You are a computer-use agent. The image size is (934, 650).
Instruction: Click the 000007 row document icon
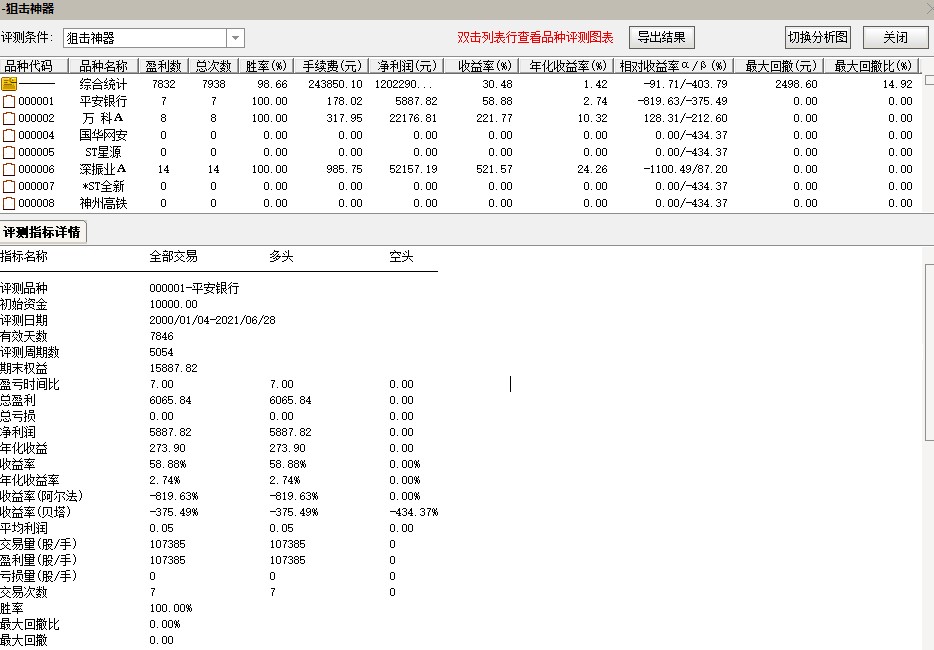point(10,186)
